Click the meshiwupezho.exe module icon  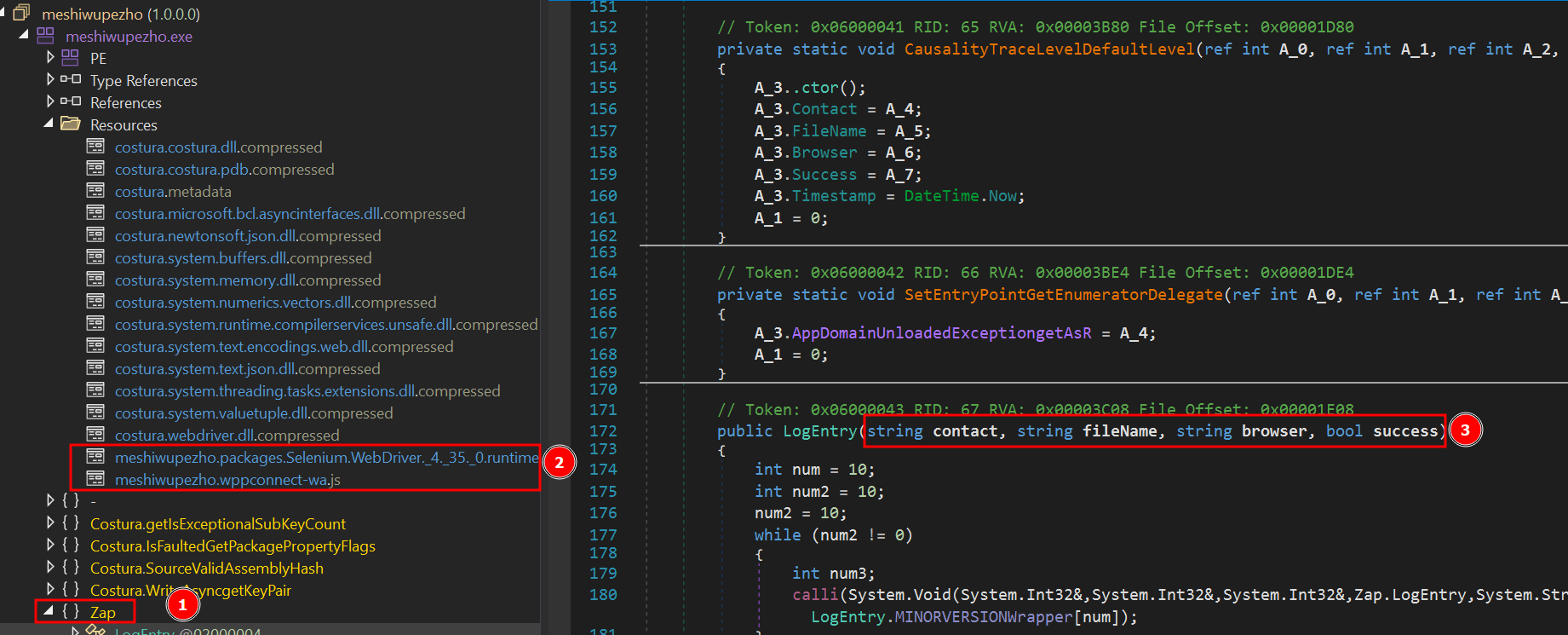(x=45, y=36)
